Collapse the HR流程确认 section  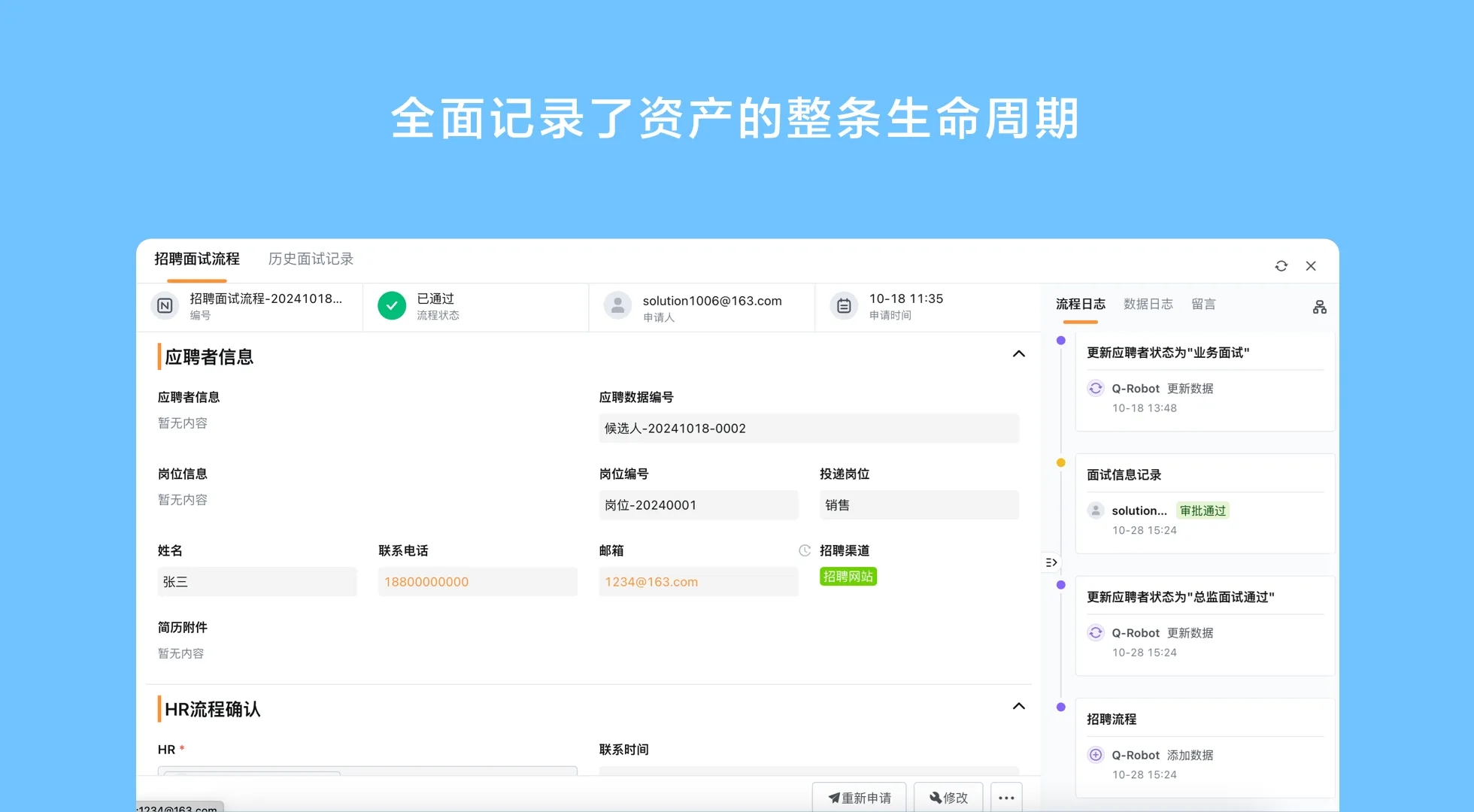1018,705
